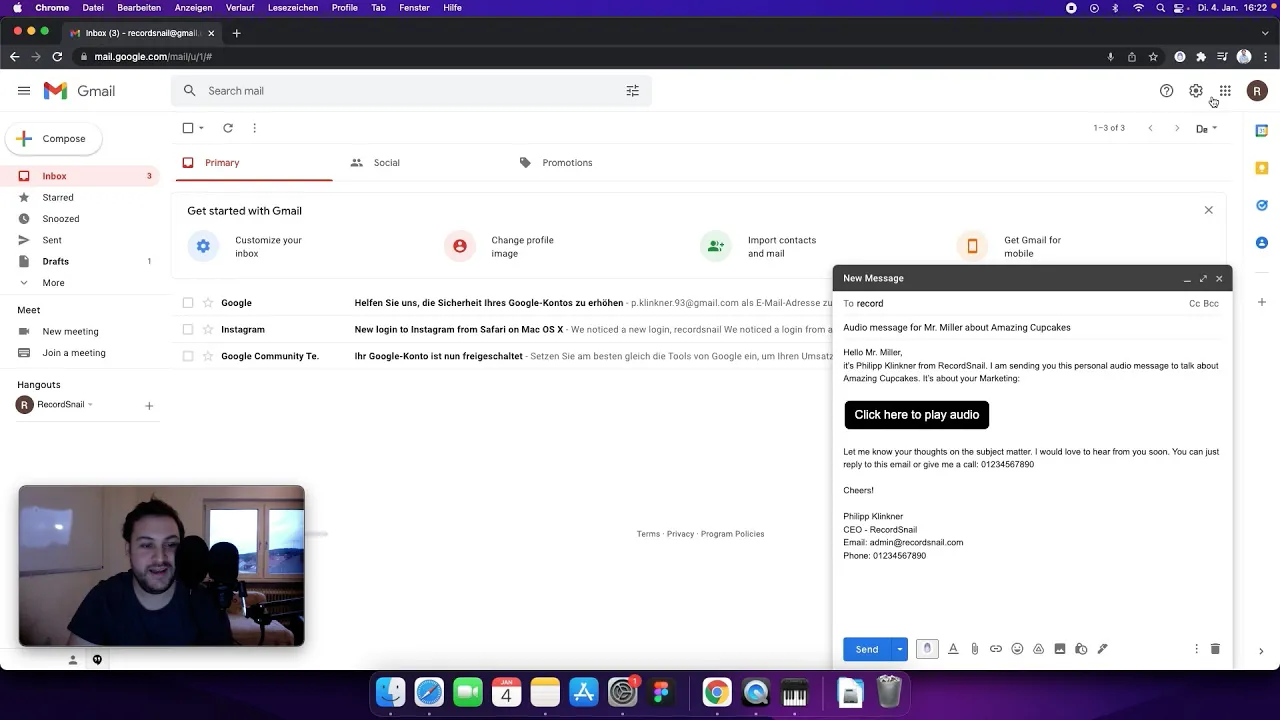Open input tools language dropdown
This screenshot has width=1280, height=720.
tap(1207, 128)
